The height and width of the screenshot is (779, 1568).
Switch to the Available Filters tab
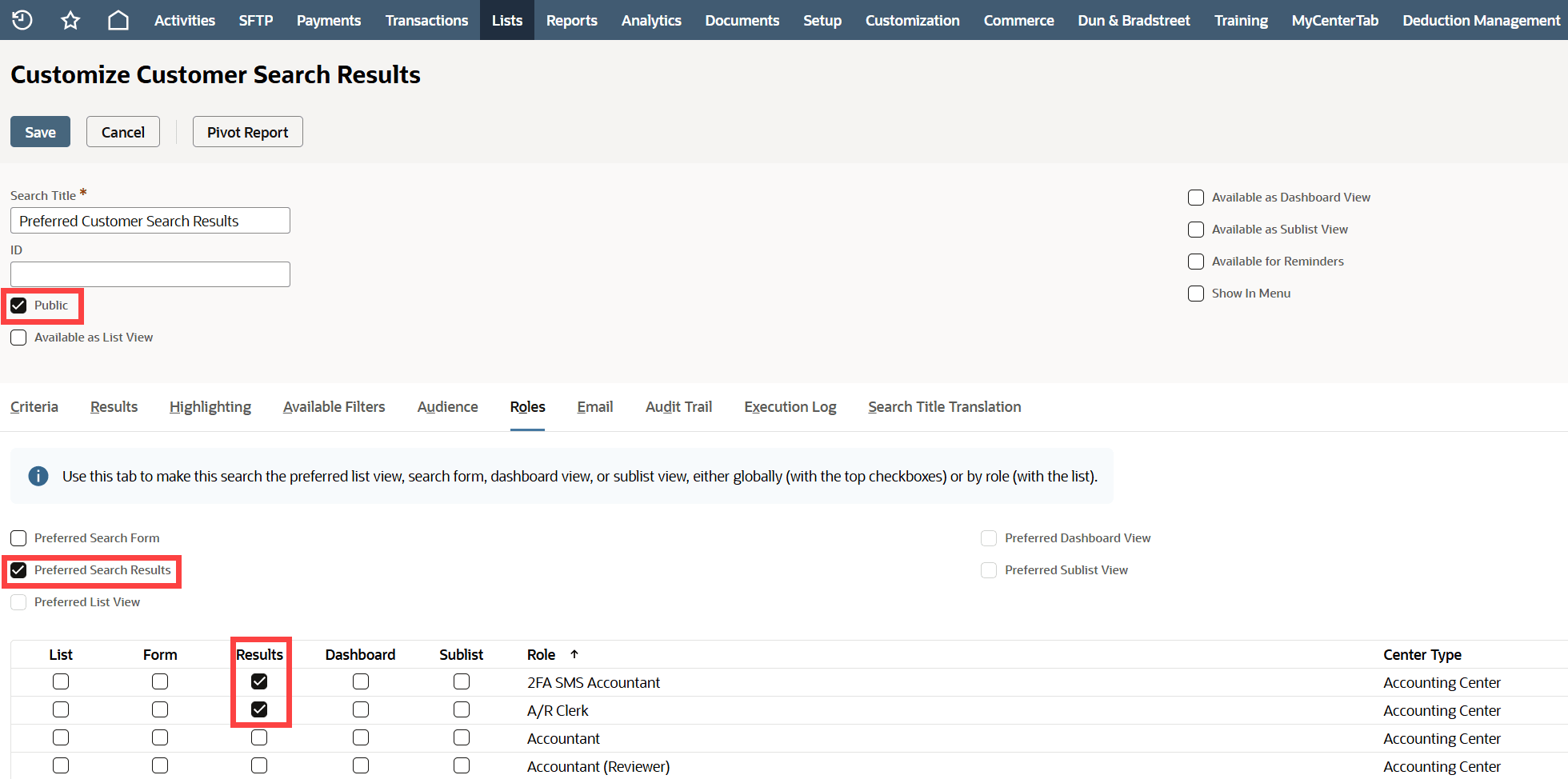[x=334, y=407]
